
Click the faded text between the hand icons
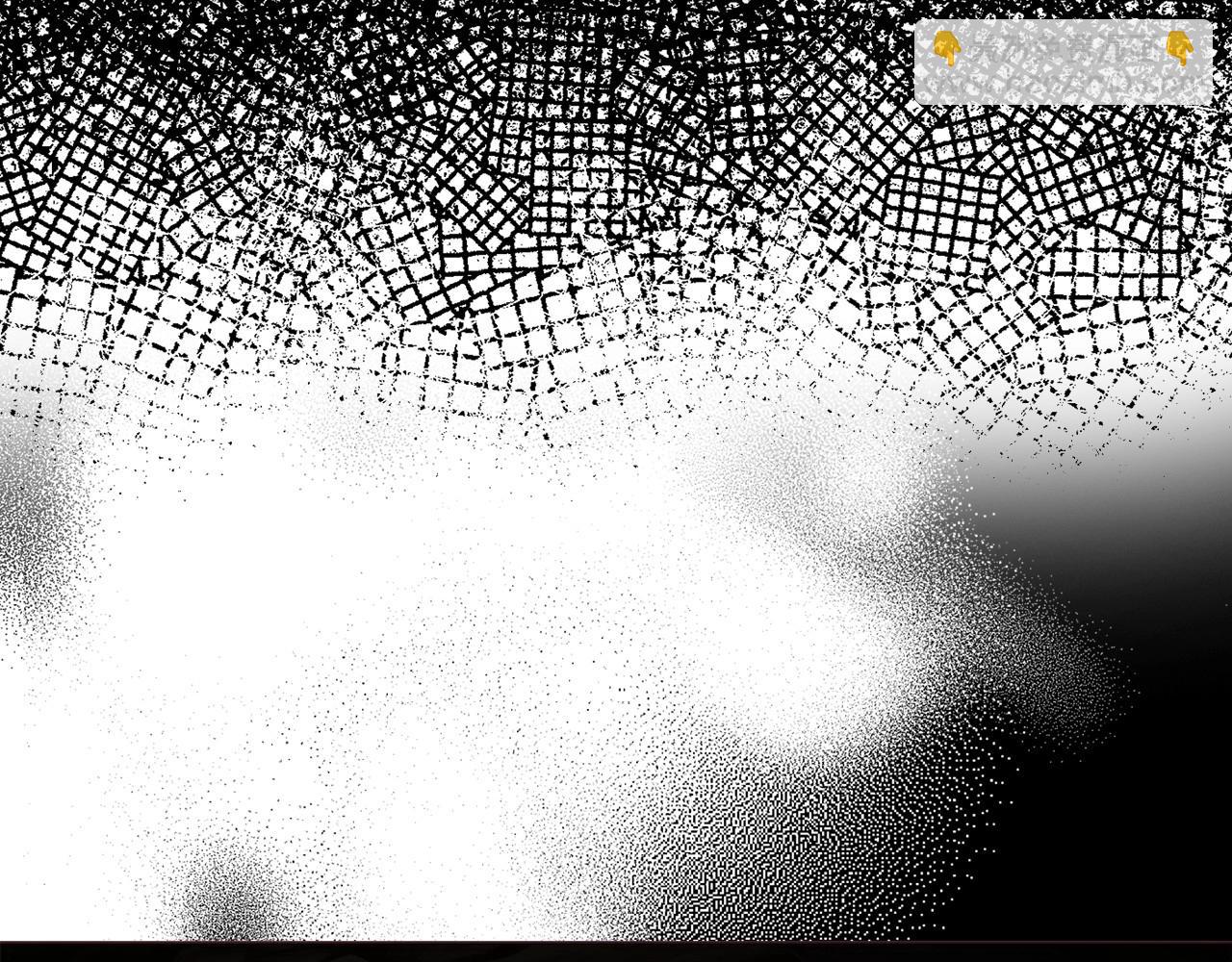tap(1062, 48)
